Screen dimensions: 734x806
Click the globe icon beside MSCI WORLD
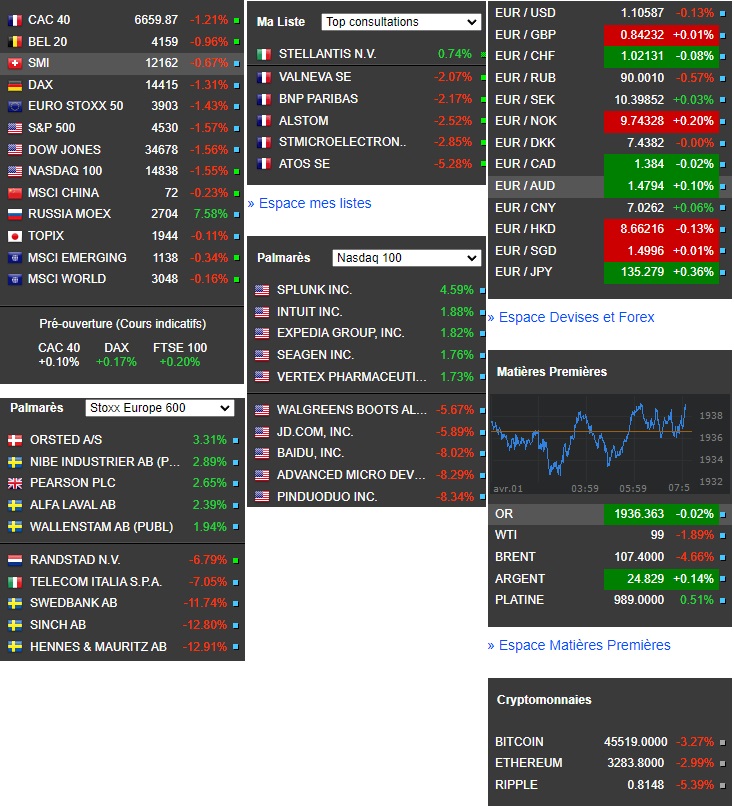pyautogui.click(x=15, y=280)
